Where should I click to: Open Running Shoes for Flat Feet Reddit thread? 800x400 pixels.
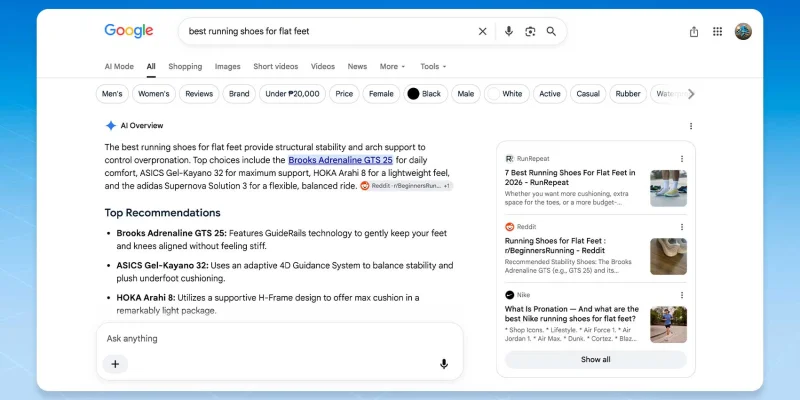click(x=555, y=245)
